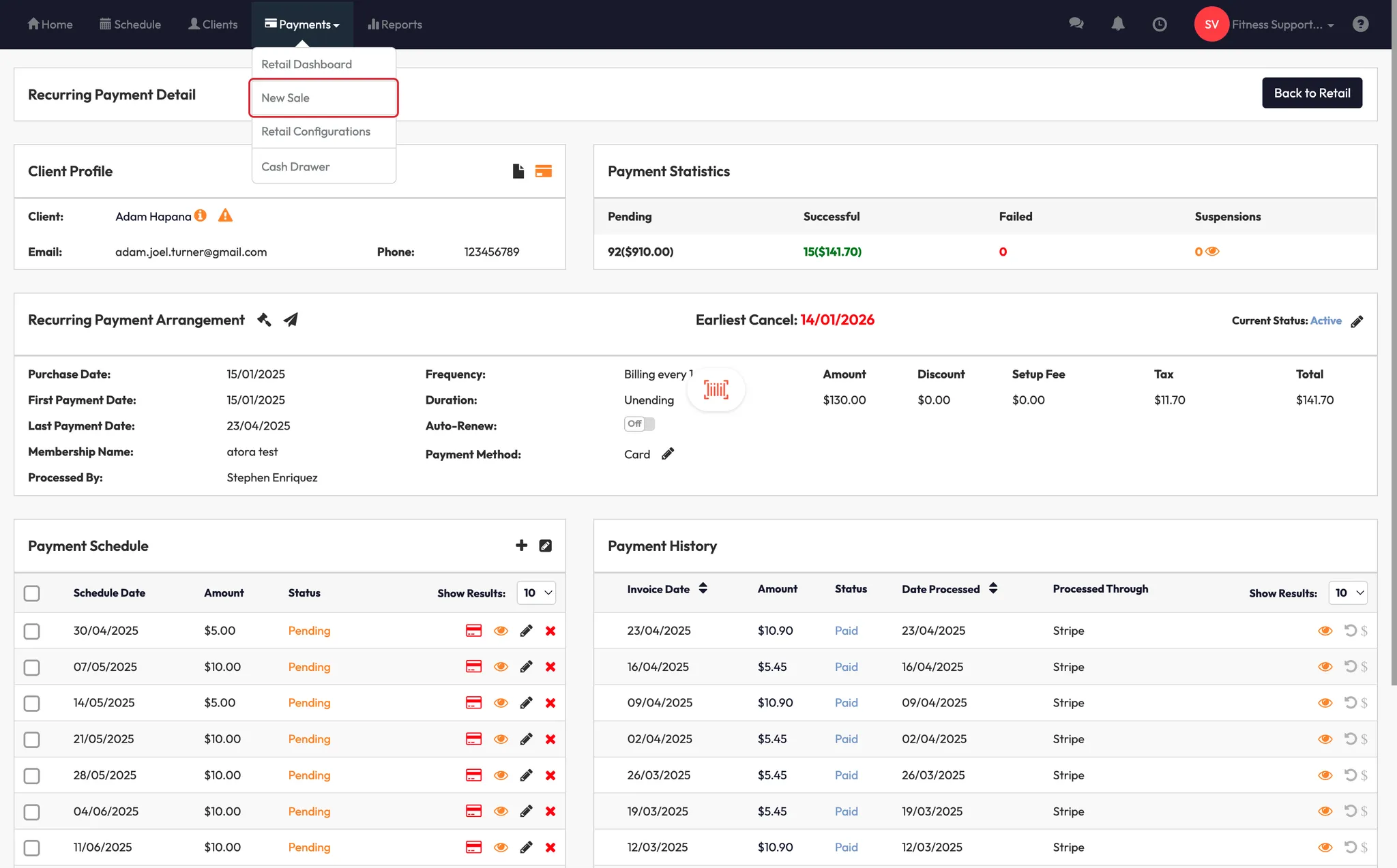
Task: Click the orange card icon in Client Profile
Action: point(543,171)
